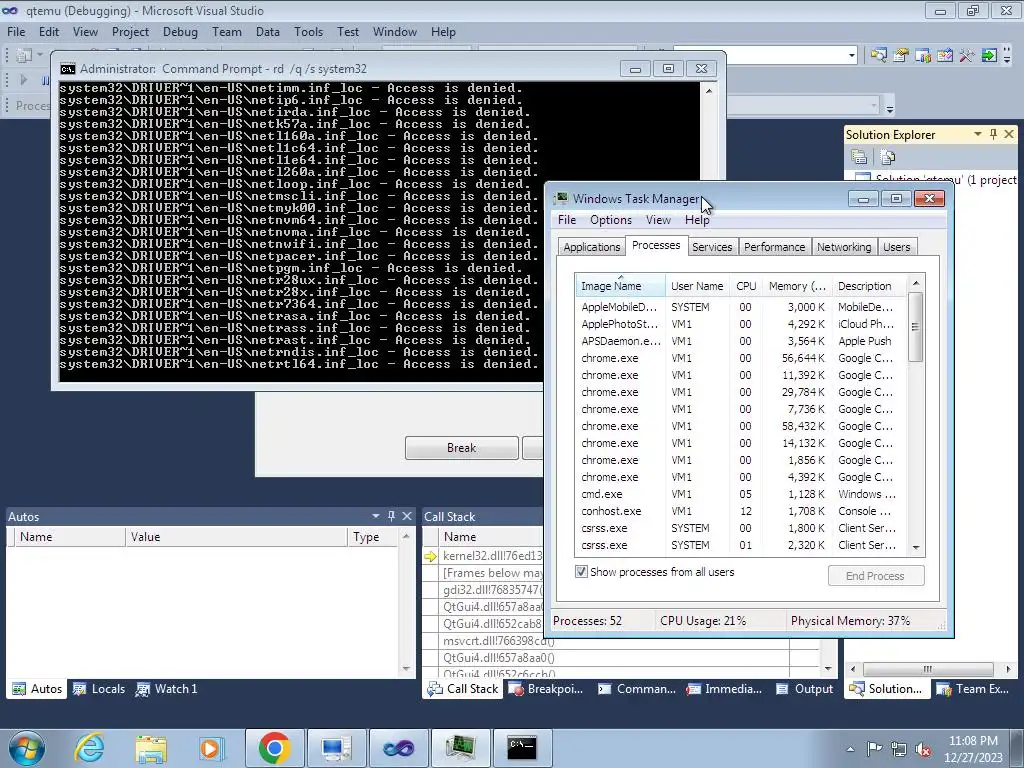Viewport: 1024px width, 768px height.
Task: Open Task Manager View menu
Action: (658, 219)
